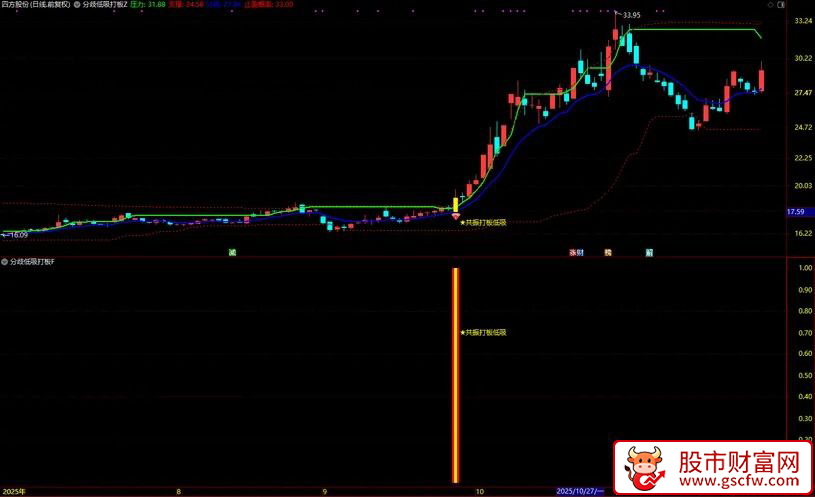The height and width of the screenshot is (497, 815).
Task: Select the last red candlestick on the right
Action: click(x=761, y=80)
